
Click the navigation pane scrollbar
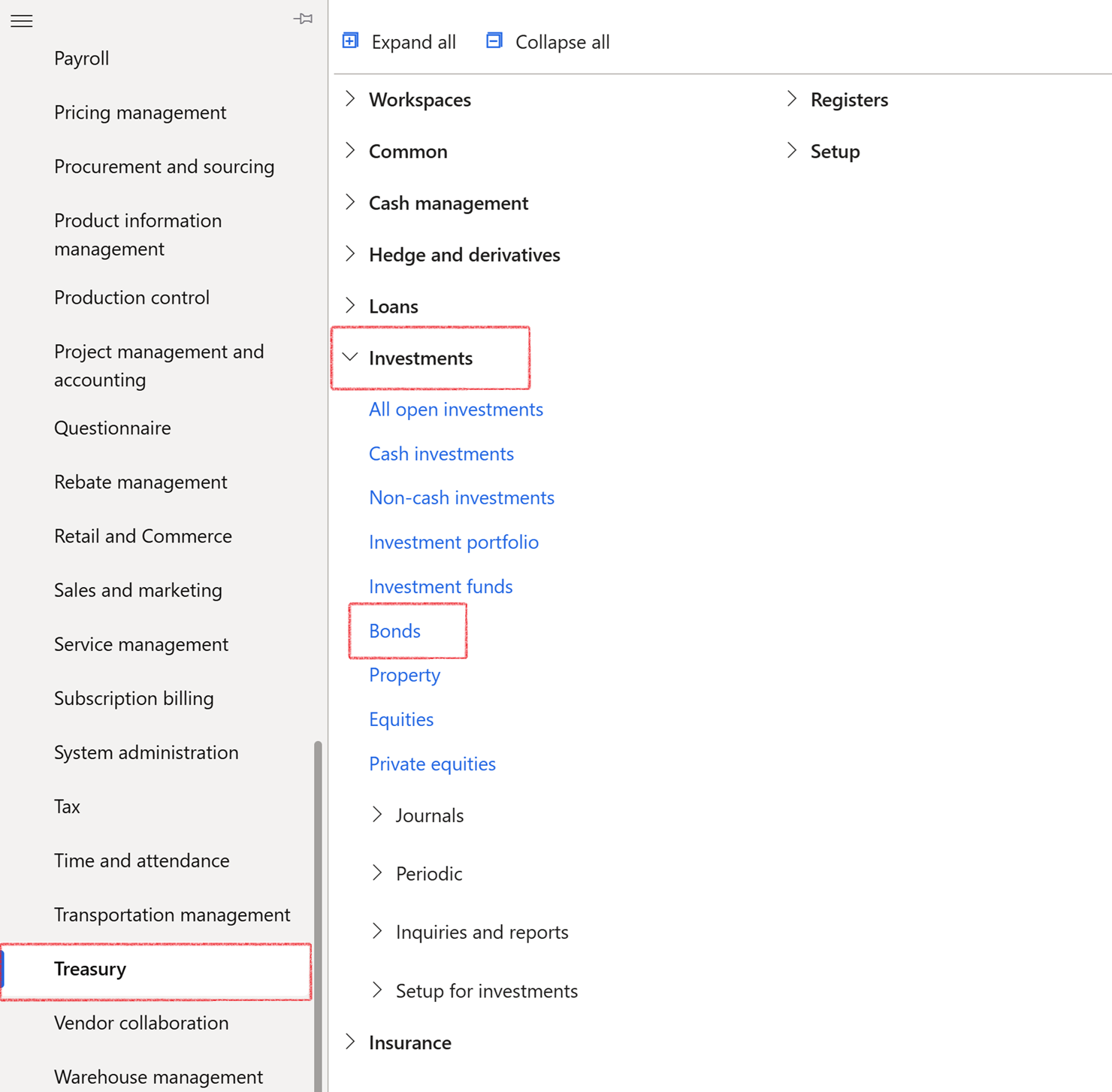point(318,902)
